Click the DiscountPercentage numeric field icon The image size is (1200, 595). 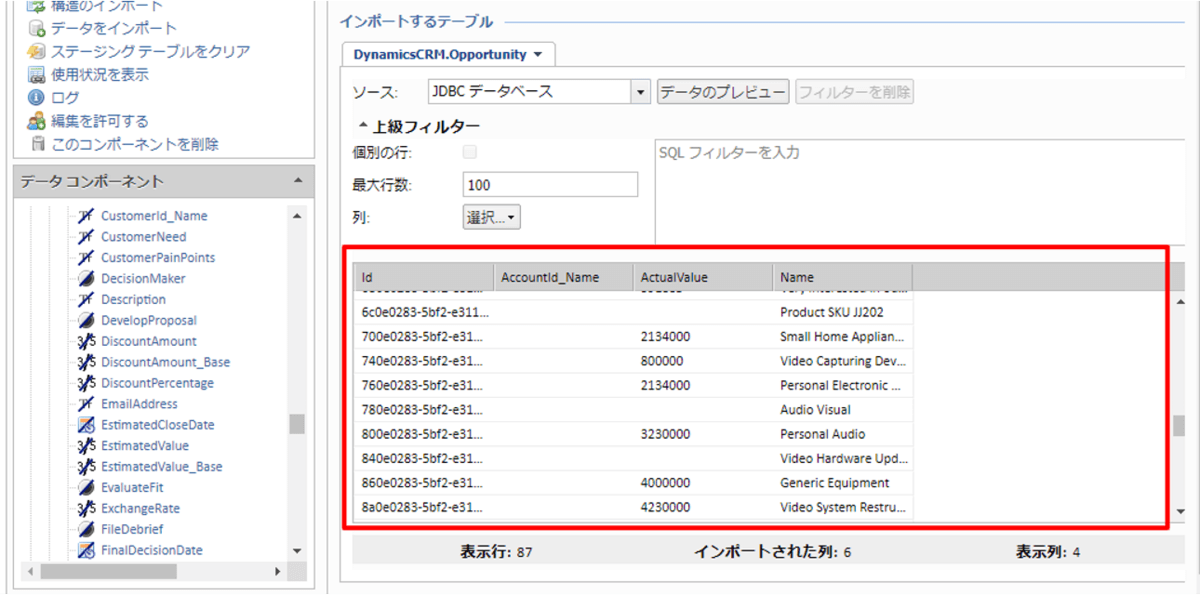pos(86,384)
